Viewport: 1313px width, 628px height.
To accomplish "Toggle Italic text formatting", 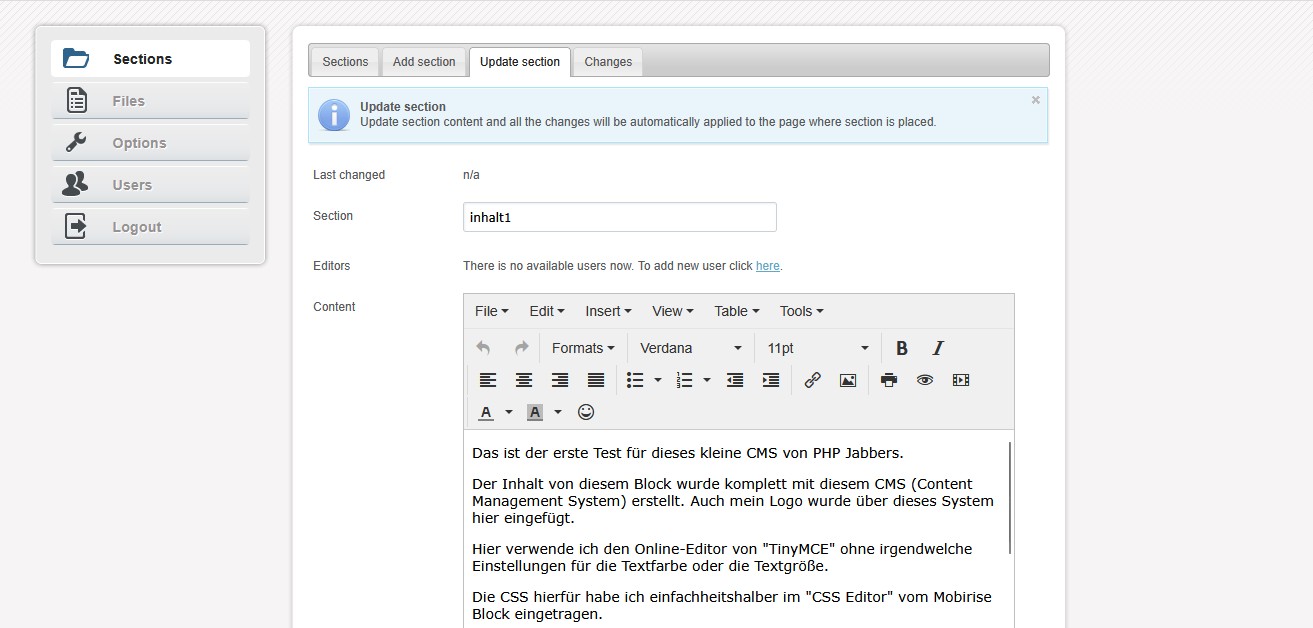I will tap(938, 348).
